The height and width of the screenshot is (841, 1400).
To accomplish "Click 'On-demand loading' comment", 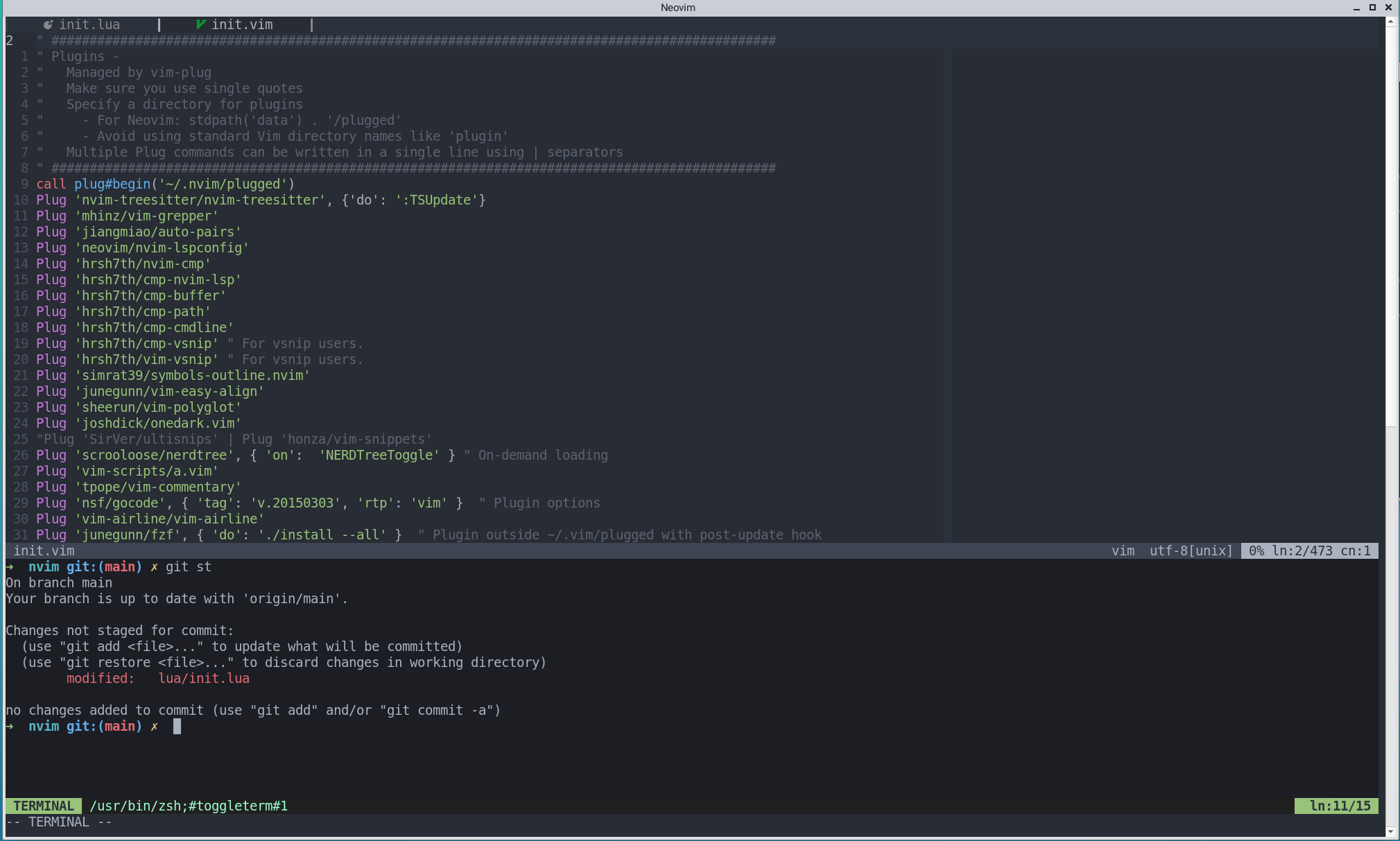I will point(543,455).
